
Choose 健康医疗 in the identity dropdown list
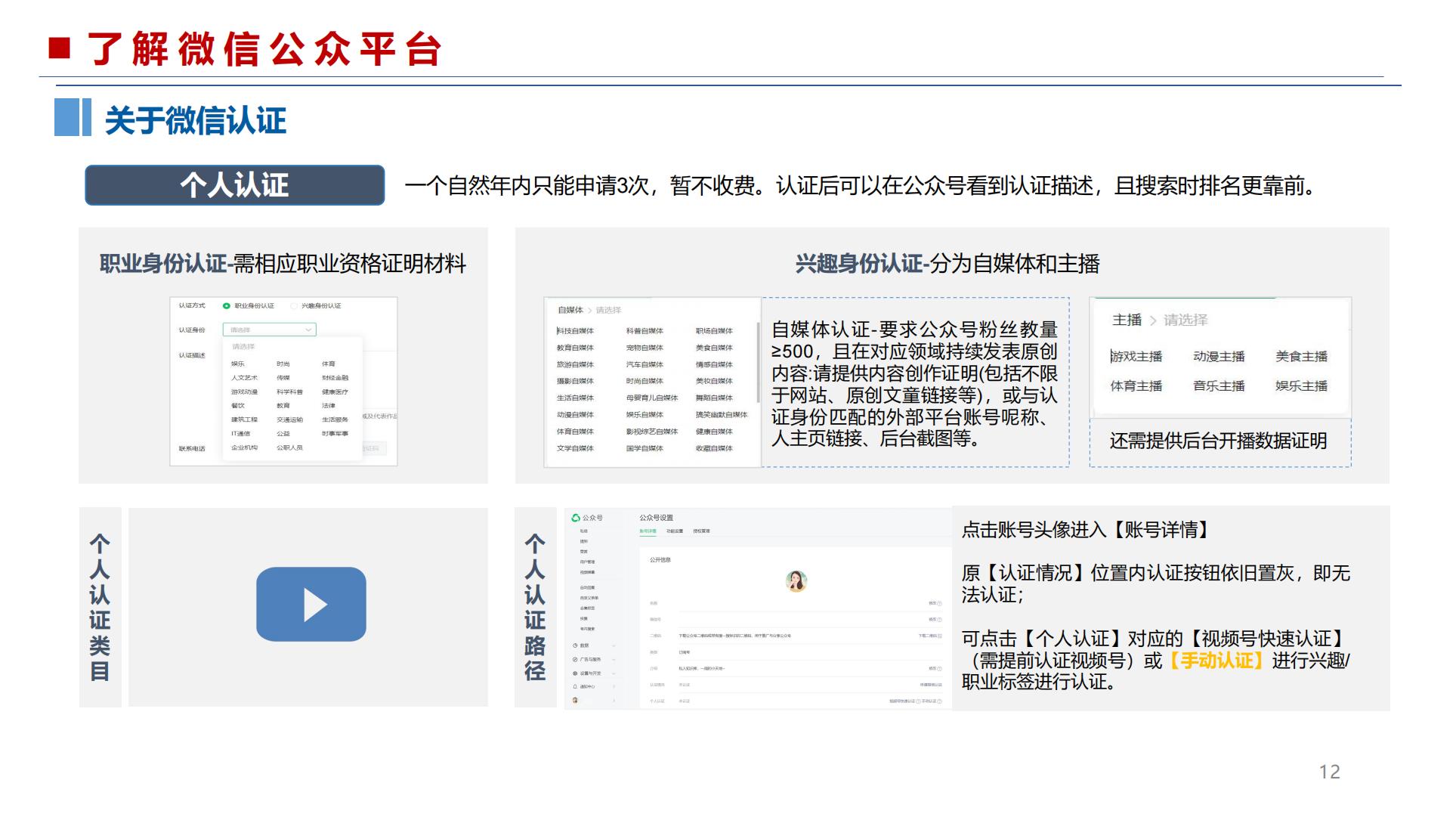pyautogui.click(x=335, y=392)
